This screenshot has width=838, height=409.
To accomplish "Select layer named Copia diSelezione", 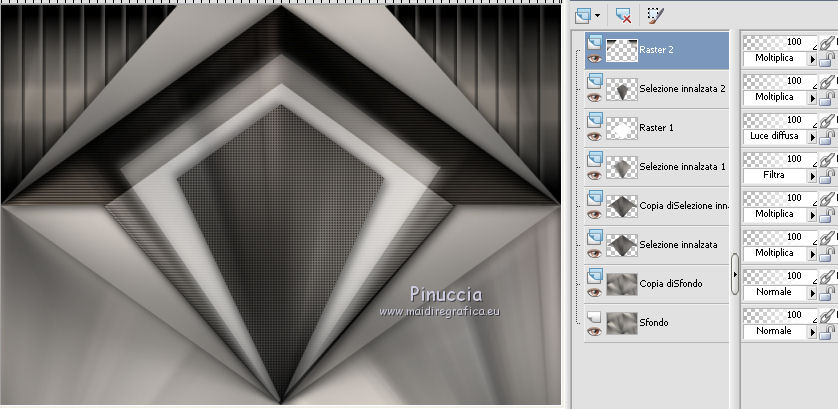I will (684, 206).
